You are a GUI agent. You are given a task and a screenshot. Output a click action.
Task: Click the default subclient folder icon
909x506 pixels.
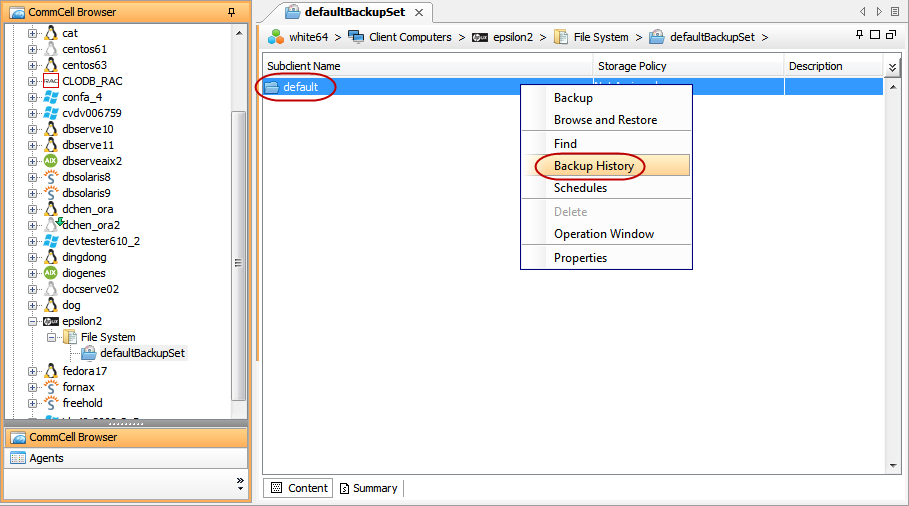tap(272, 87)
